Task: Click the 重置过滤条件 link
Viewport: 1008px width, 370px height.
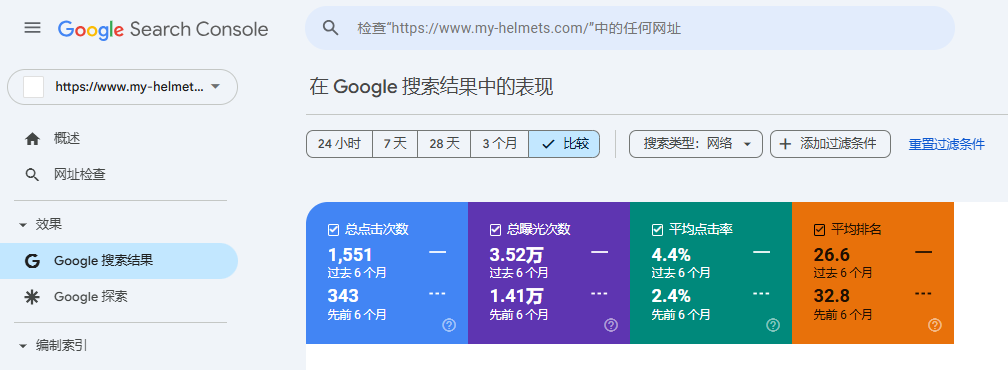Action: (x=946, y=145)
